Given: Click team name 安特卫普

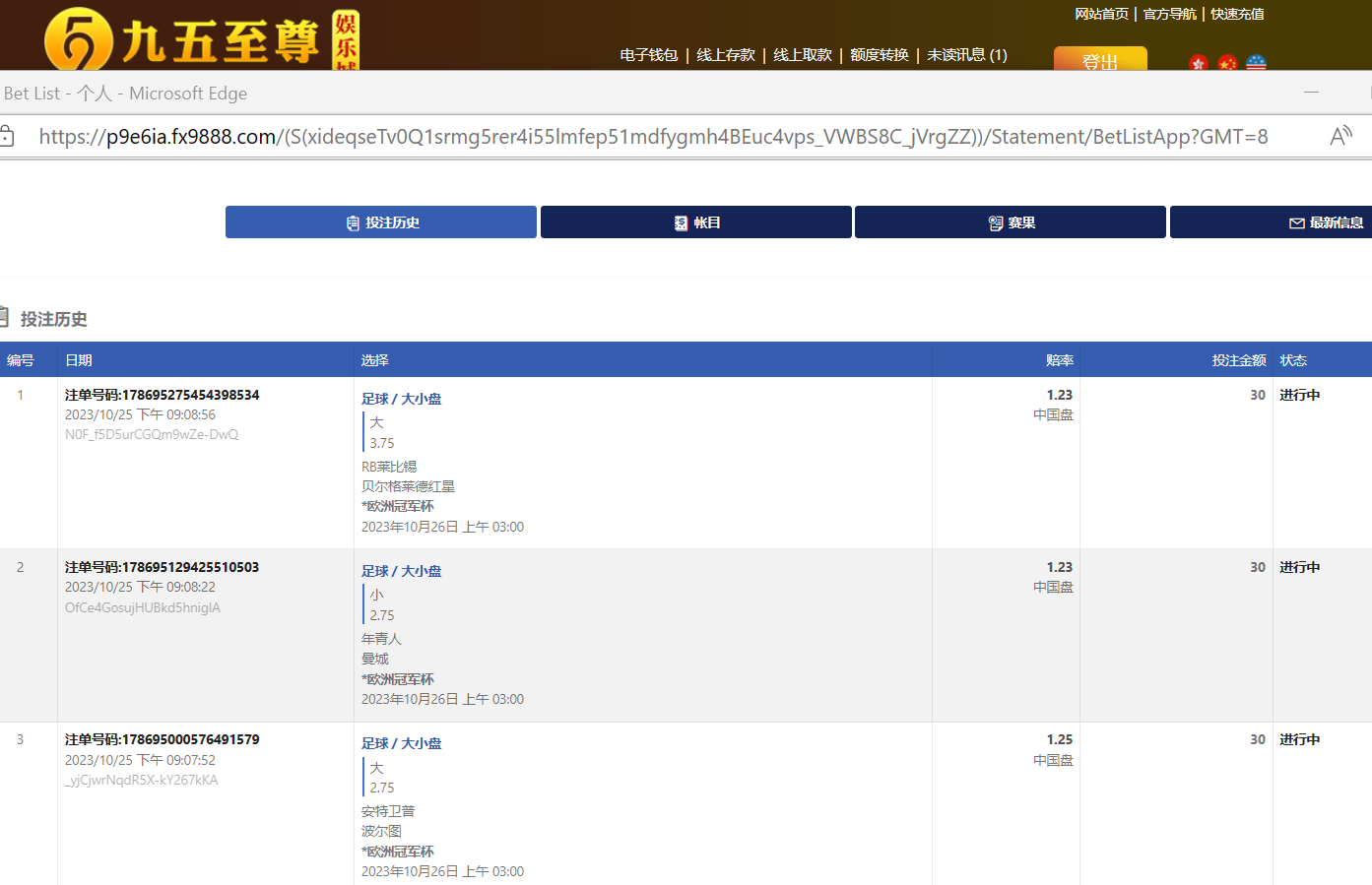Looking at the screenshot, I should 388,811.
